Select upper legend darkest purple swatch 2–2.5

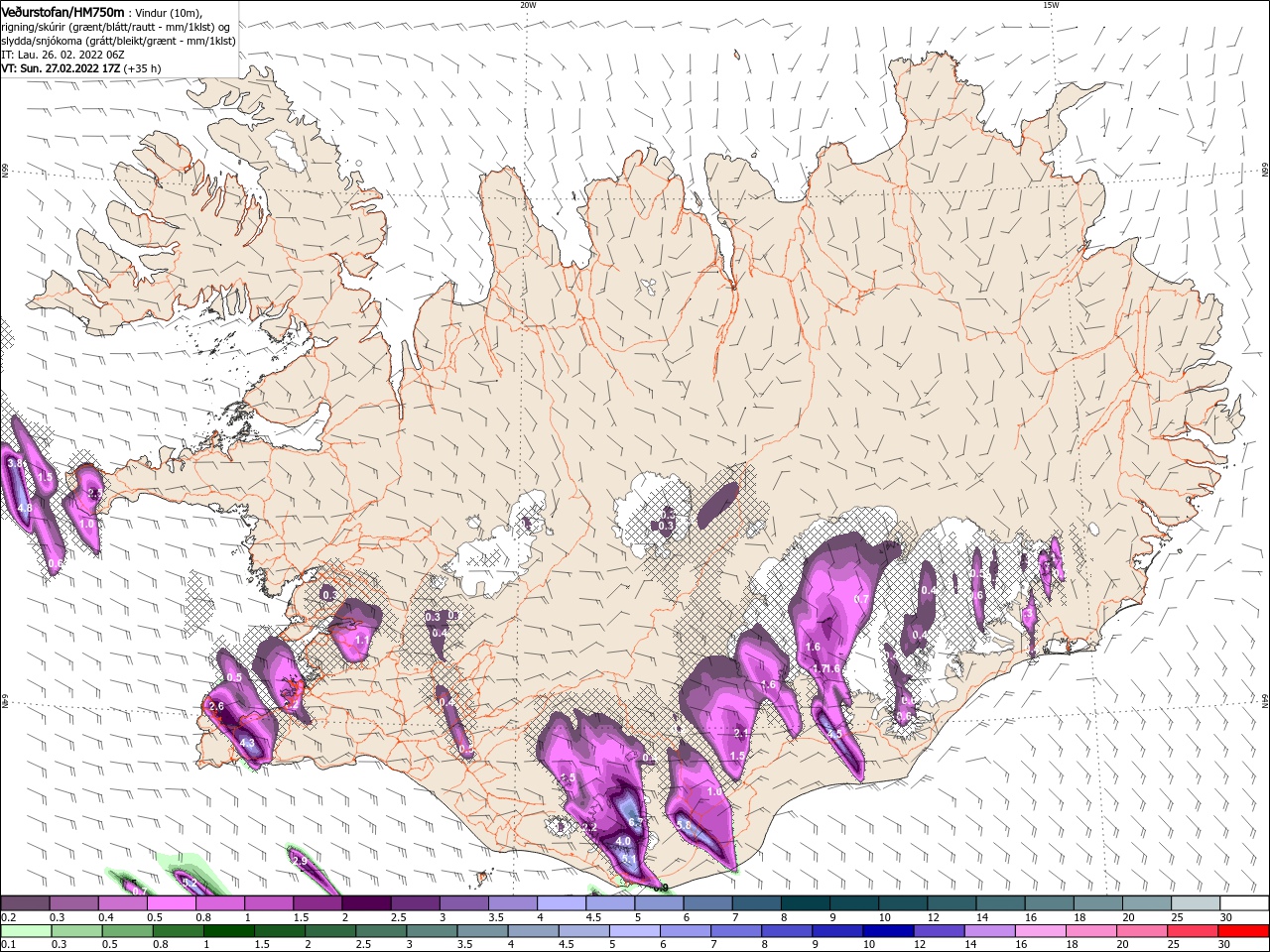point(366,903)
